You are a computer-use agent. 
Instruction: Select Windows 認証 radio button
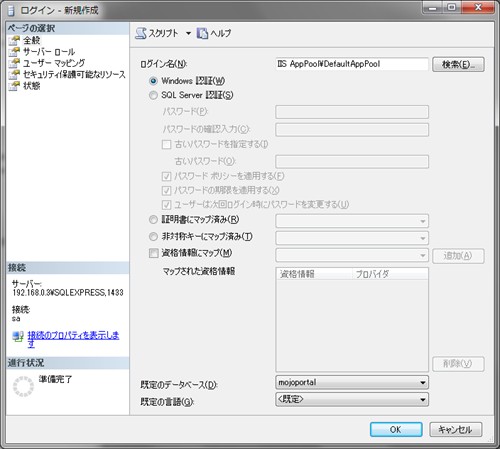click(153, 81)
